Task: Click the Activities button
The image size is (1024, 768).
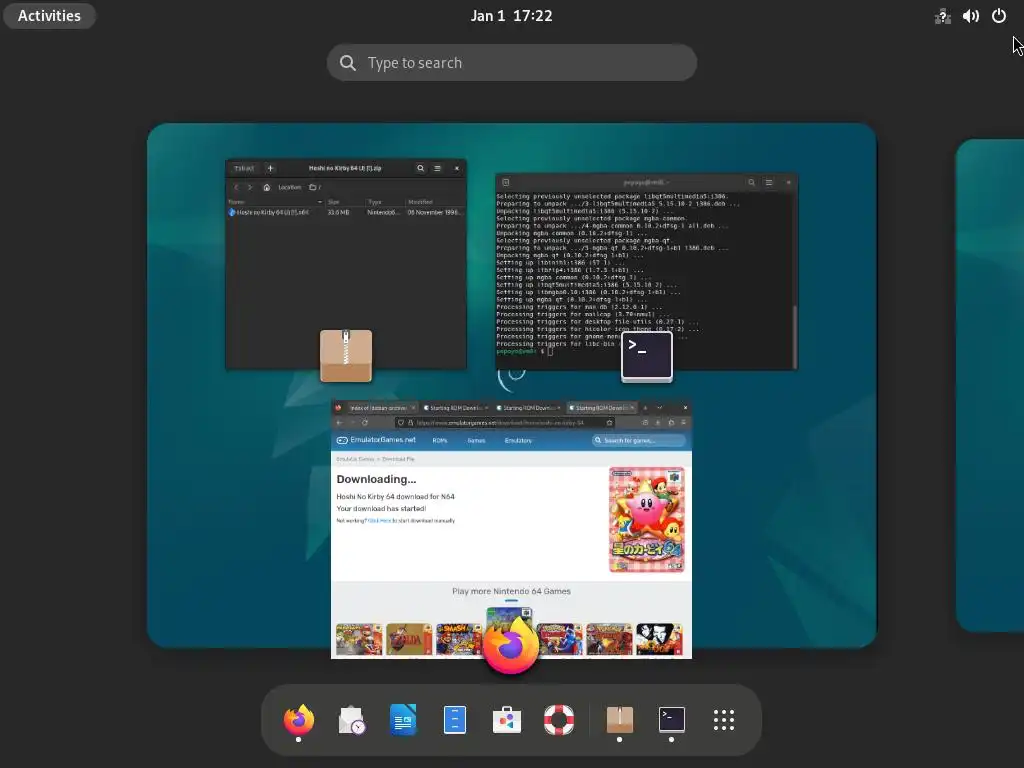Action: tap(49, 16)
